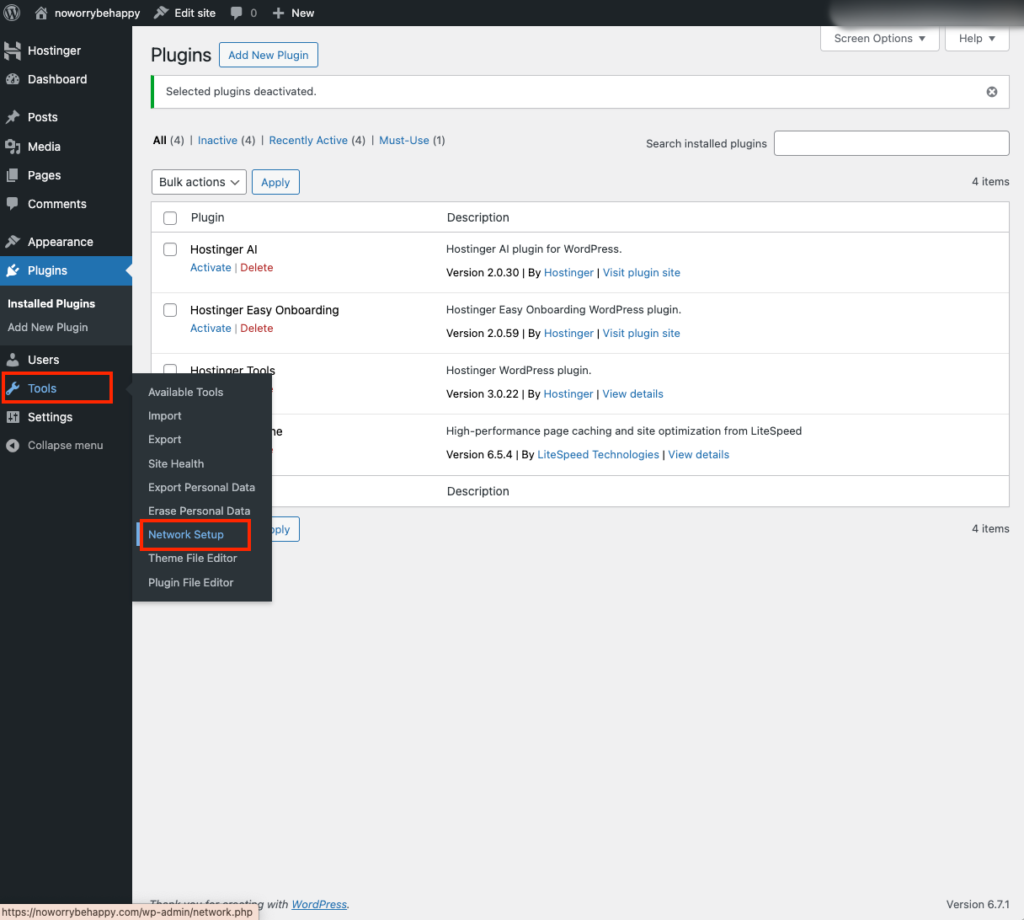
Task: Open Add New Plugin in sidebar submenu
Action: point(47,327)
